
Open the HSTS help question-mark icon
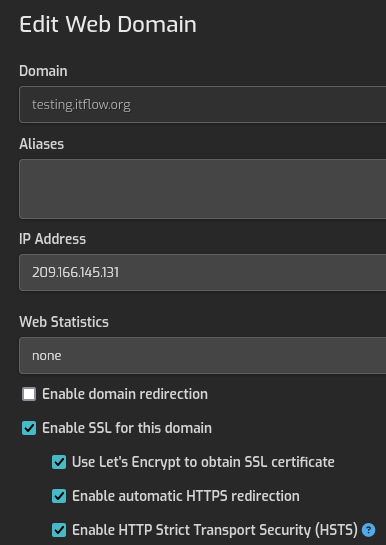click(368, 530)
